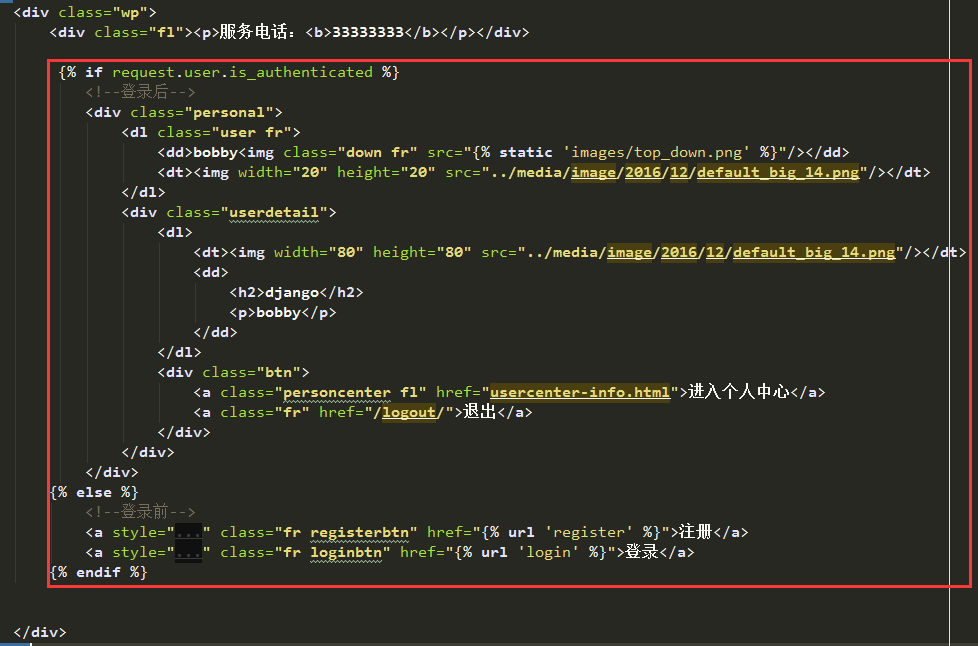Image resolution: width=978 pixels, height=646 pixels.
Task: Click the {% endif %} template tag
Action: point(99,572)
